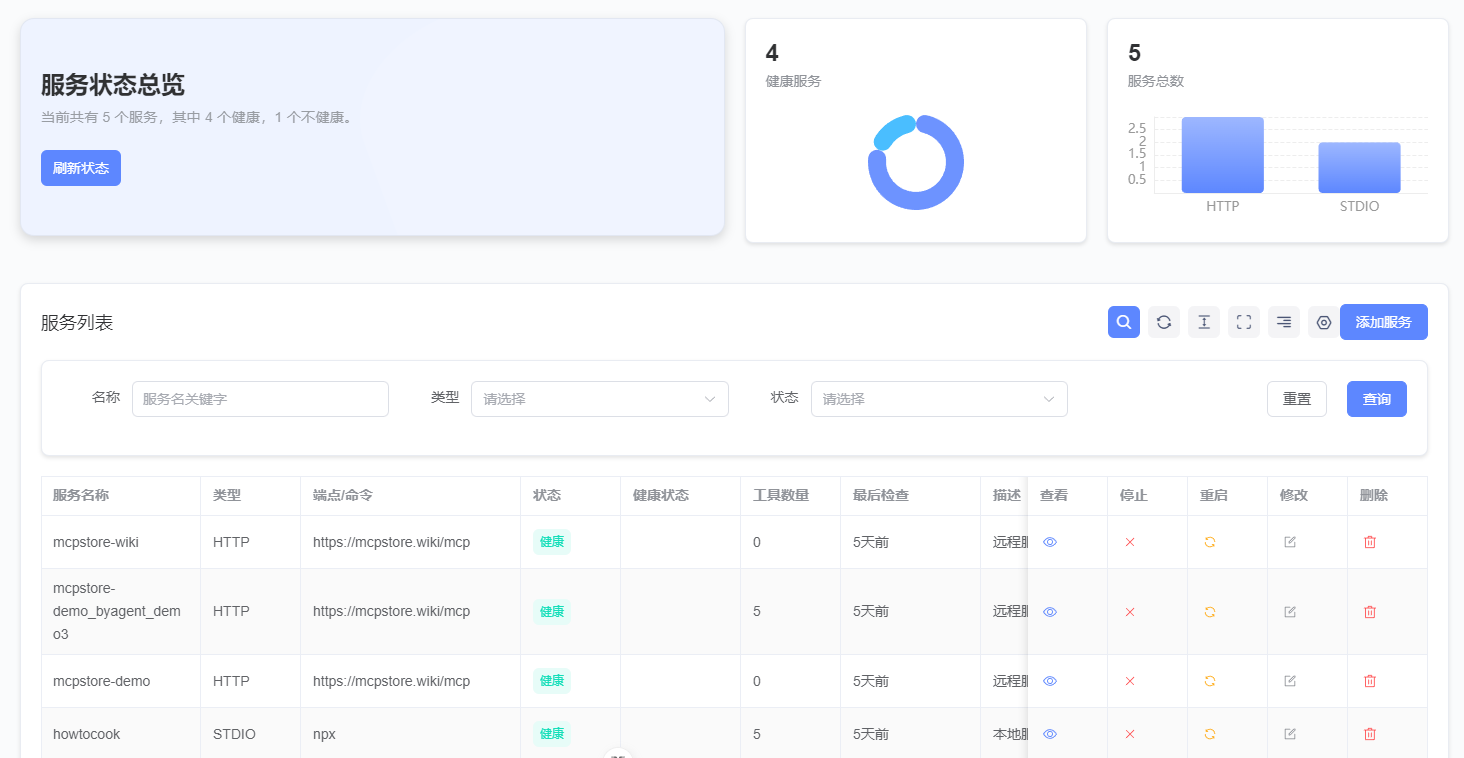1464x758 pixels.
Task: View details of mcpstore-demo service
Action: (1050, 681)
